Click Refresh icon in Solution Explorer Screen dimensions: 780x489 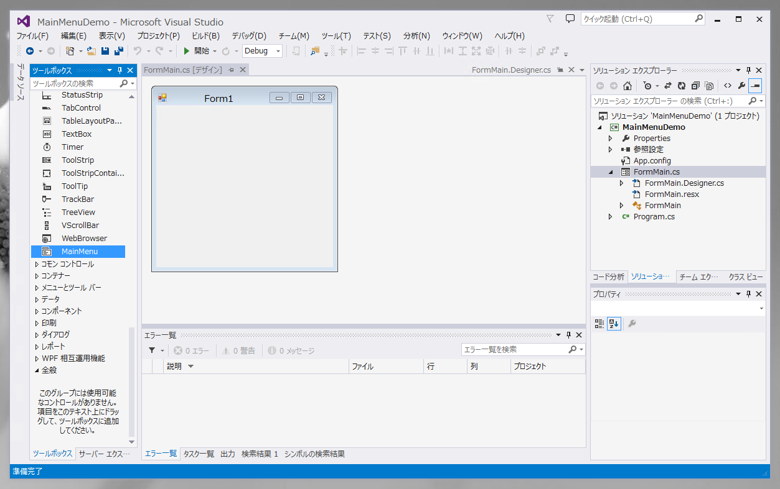[x=682, y=86]
